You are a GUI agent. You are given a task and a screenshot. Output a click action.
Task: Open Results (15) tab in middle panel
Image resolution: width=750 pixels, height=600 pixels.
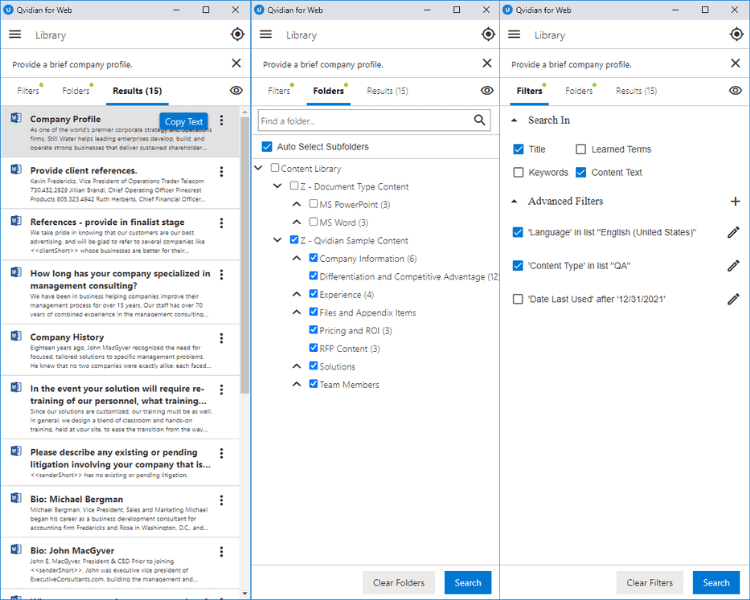[387, 91]
